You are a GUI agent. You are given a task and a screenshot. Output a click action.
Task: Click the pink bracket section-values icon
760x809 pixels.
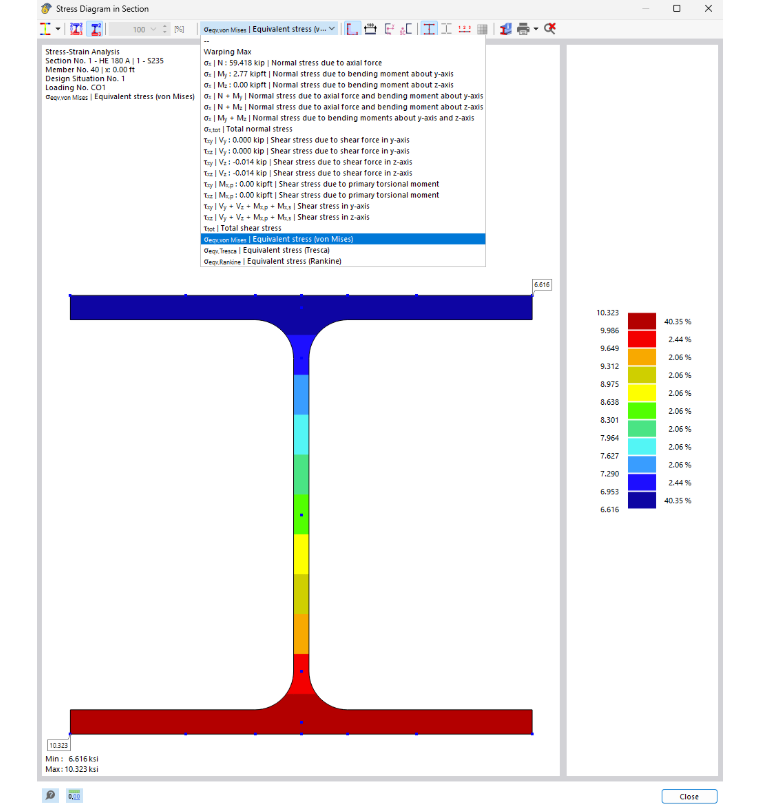[x=389, y=29]
